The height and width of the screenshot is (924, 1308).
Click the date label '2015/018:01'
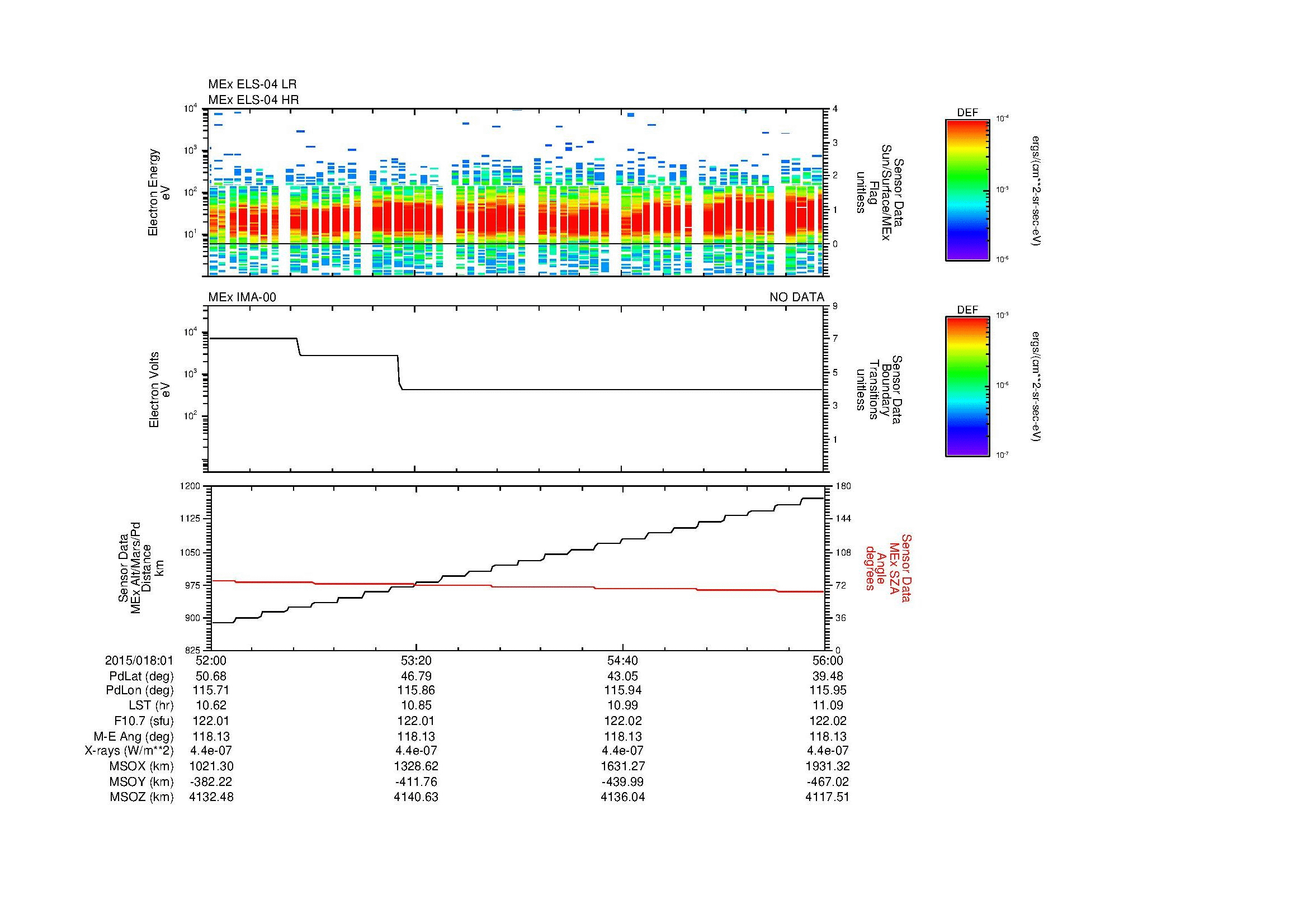click(139, 660)
